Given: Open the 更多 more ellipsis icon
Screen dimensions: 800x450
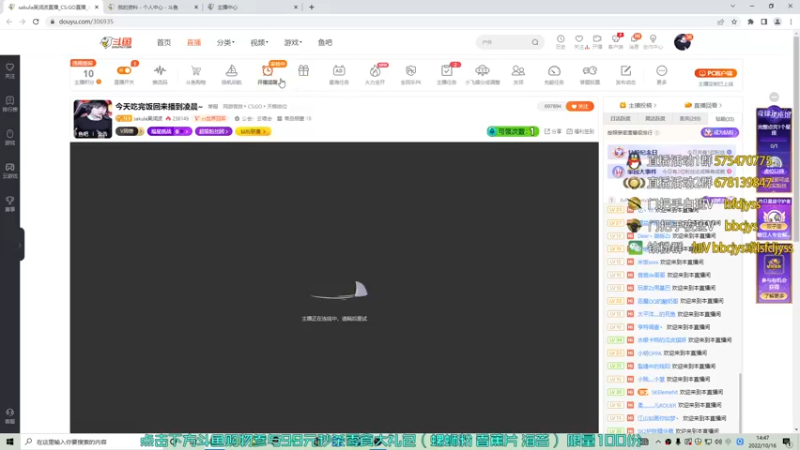Looking at the screenshot, I should click(662, 73).
